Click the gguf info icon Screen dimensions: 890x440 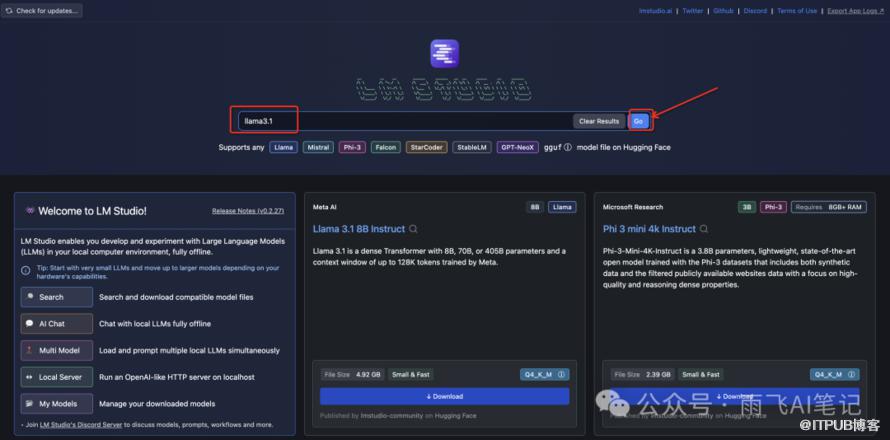[x=568, y=148]
